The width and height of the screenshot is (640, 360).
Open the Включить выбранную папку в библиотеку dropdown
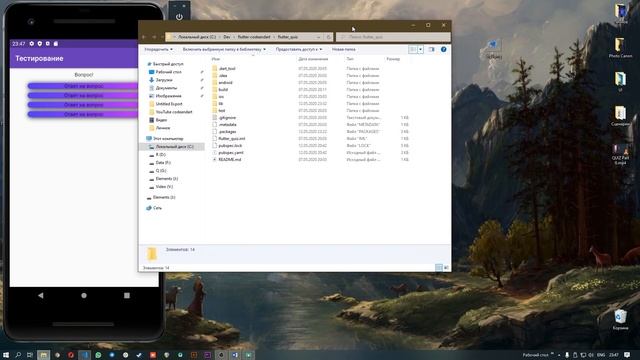point(224,49)
